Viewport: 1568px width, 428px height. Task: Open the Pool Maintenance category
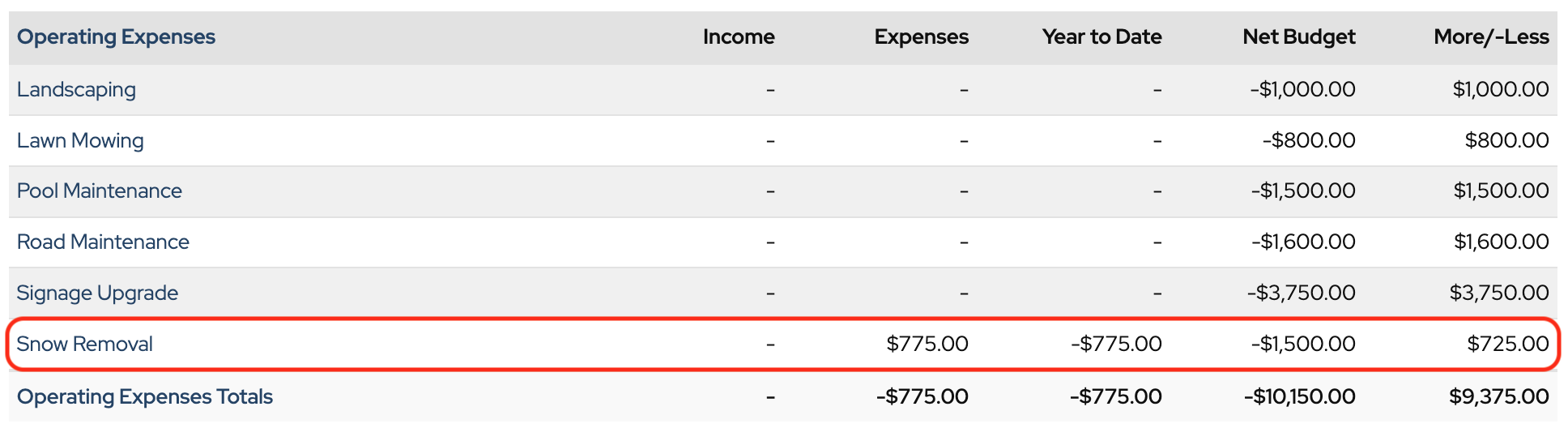click(99, 190)
